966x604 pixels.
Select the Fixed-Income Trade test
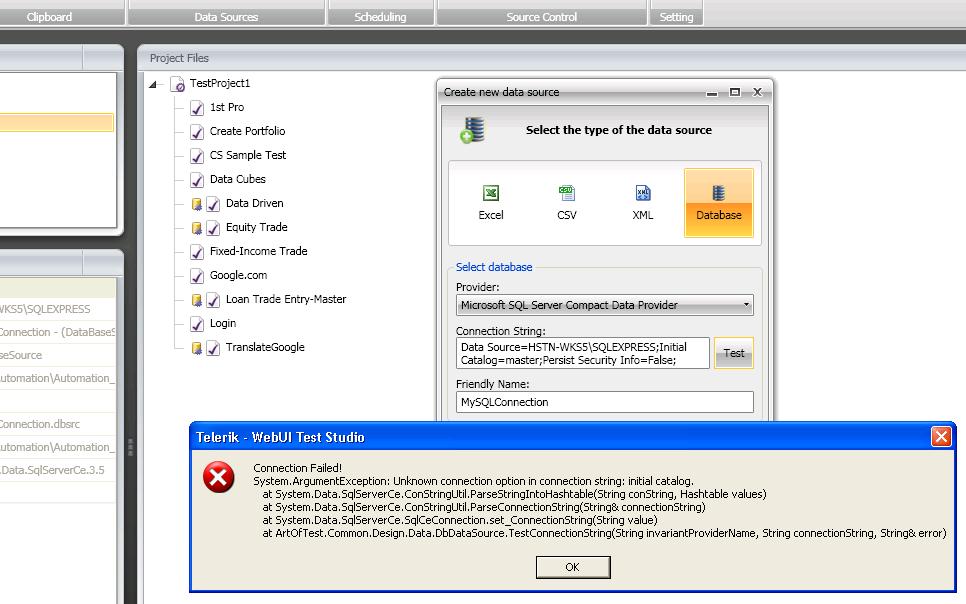click(258, 251)
